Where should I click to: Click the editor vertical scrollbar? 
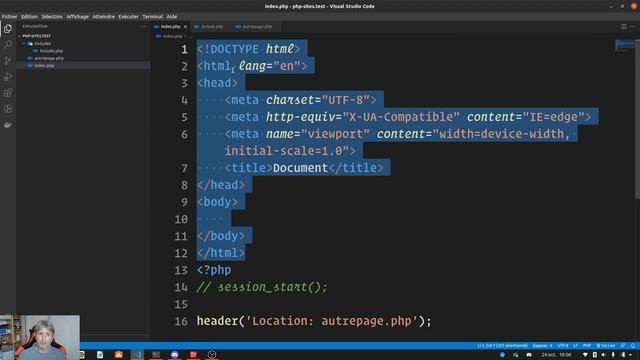[638, 118]
